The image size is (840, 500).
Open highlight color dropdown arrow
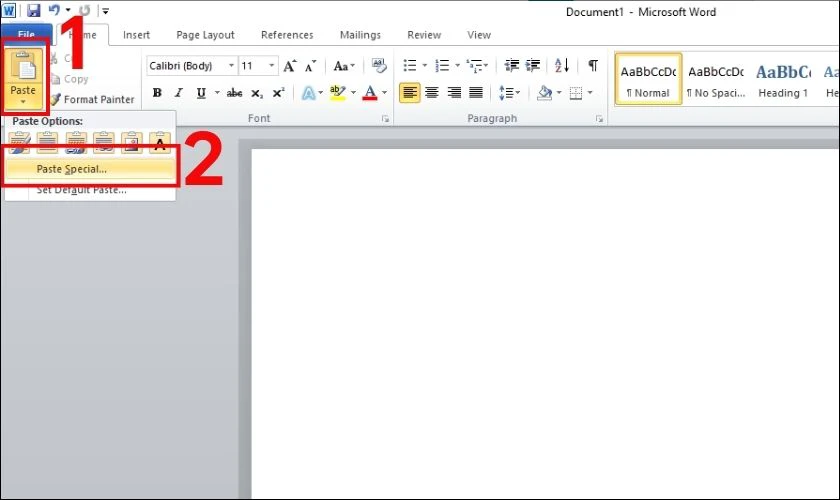353,93
